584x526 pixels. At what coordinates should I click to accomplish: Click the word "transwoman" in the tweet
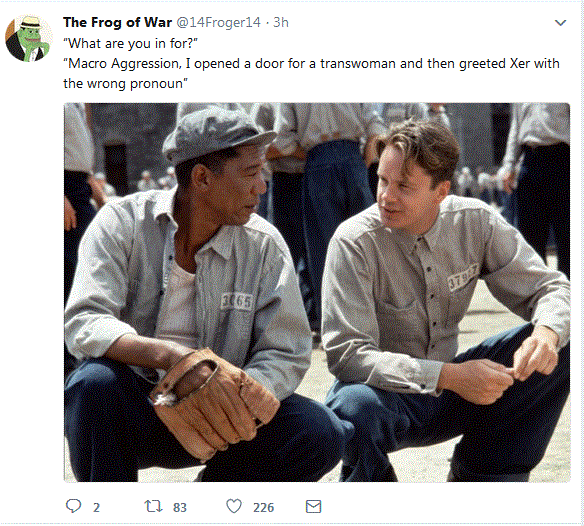coord(358,63)
